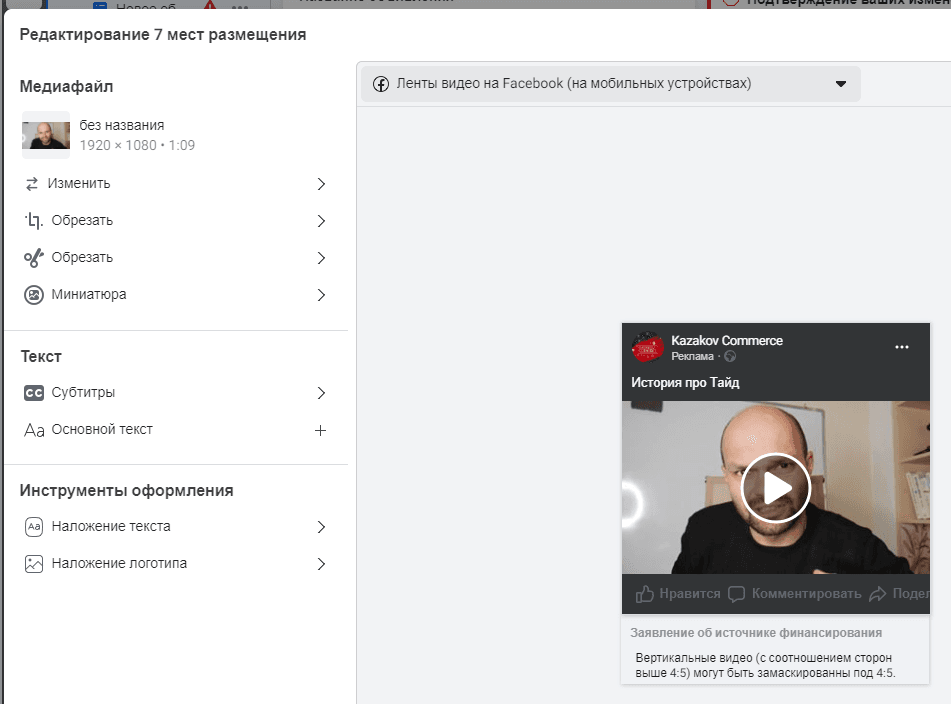
Task: Click the Миниатюра thumbnail icon
Action: pyautogui.click(x=33, y=295)
